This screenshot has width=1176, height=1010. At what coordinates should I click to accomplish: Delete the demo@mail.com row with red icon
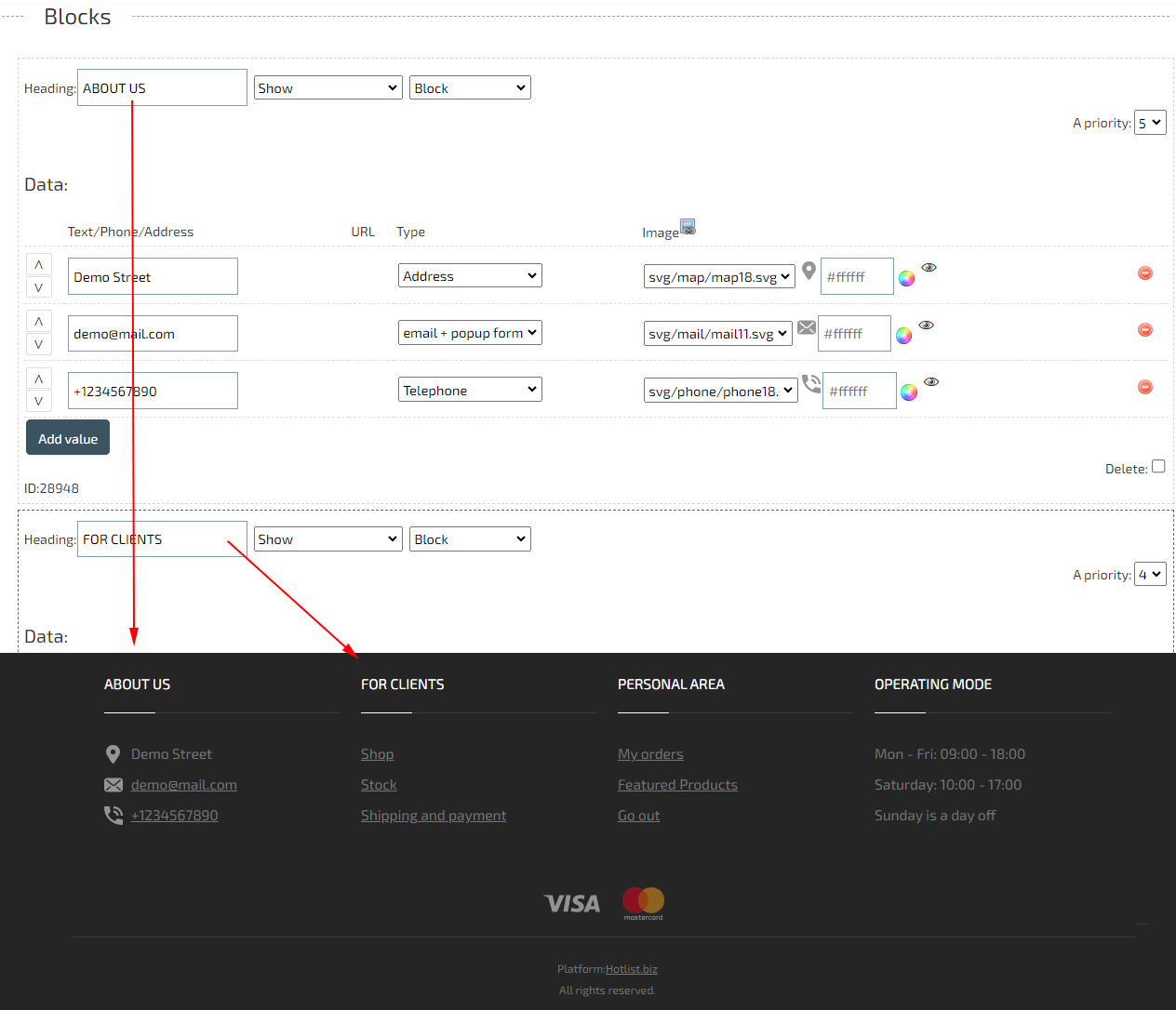1145,330
